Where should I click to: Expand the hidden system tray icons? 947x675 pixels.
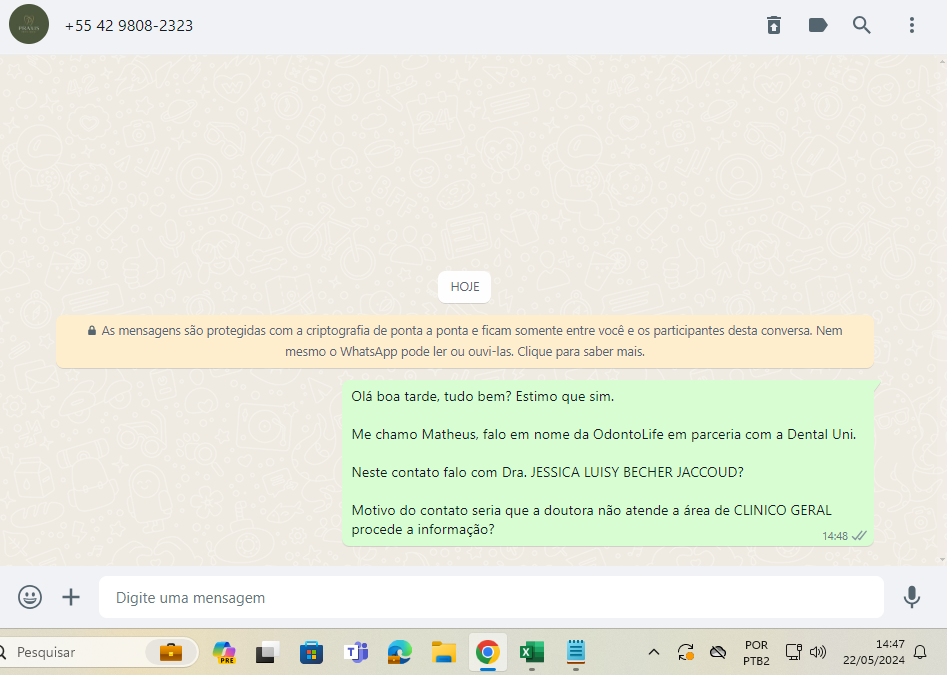(x=653, y=652)
